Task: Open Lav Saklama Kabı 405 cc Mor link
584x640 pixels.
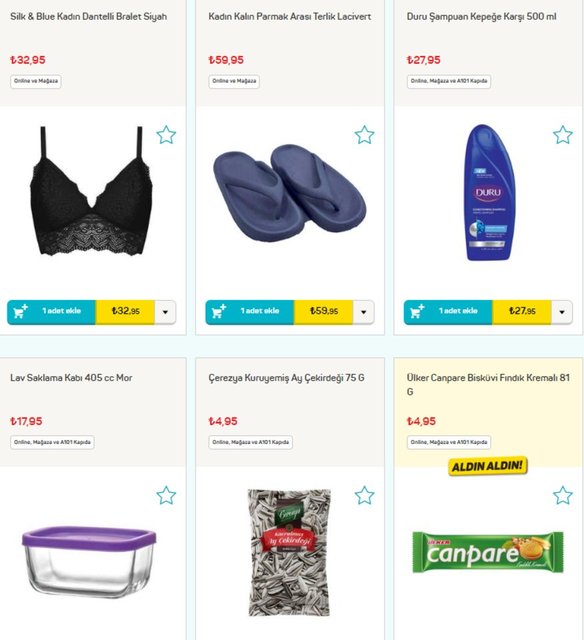Action: click(x=71, y=378)
